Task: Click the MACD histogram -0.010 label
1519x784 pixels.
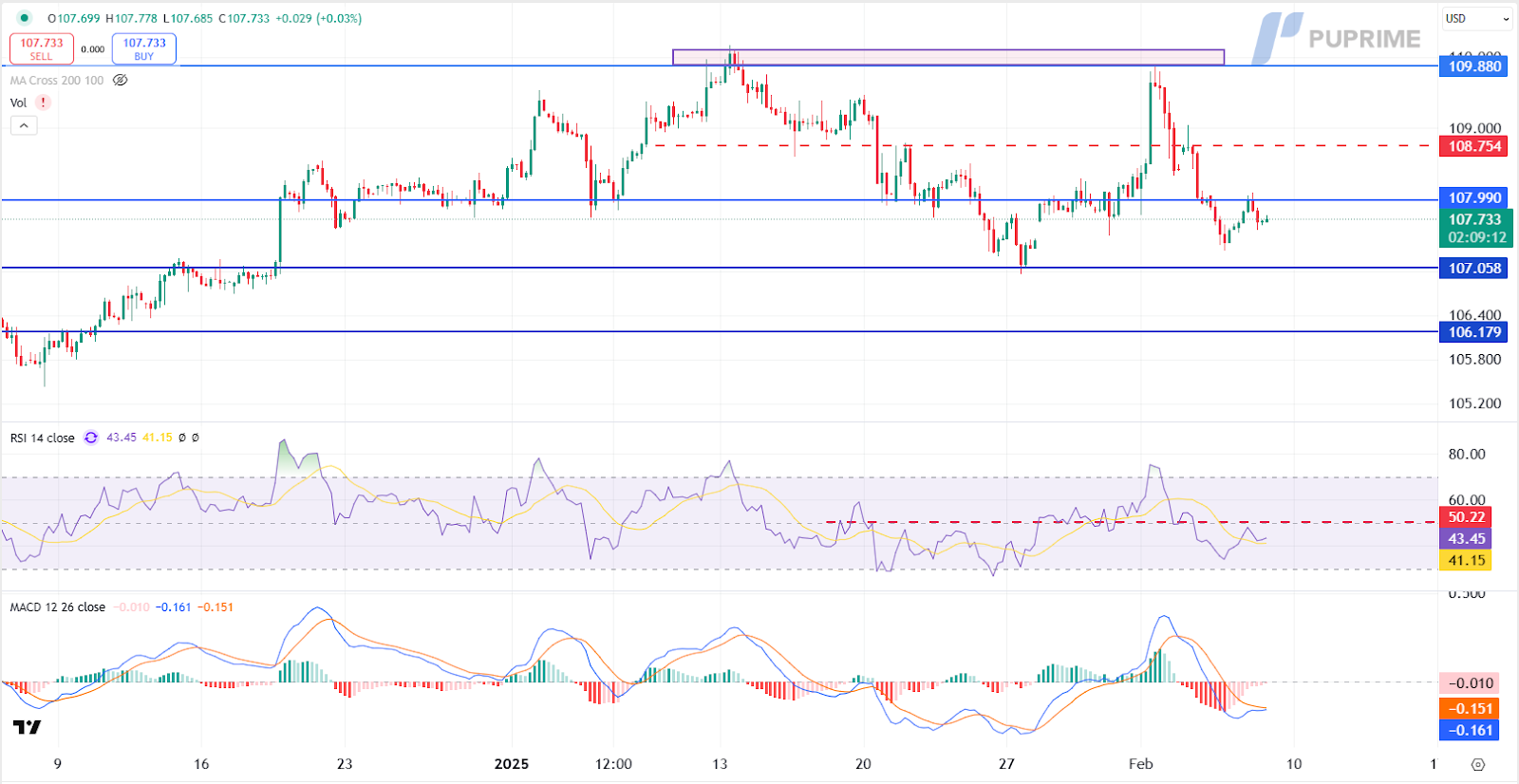Action: click(1471, 683)
